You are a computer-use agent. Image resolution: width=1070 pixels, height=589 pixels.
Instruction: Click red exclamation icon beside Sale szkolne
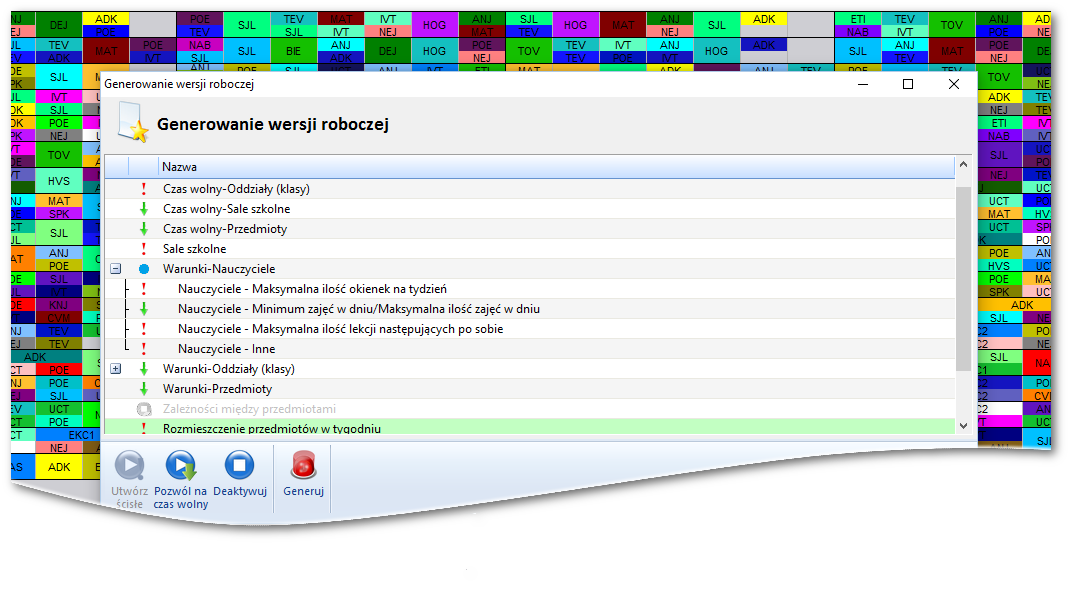143,249
